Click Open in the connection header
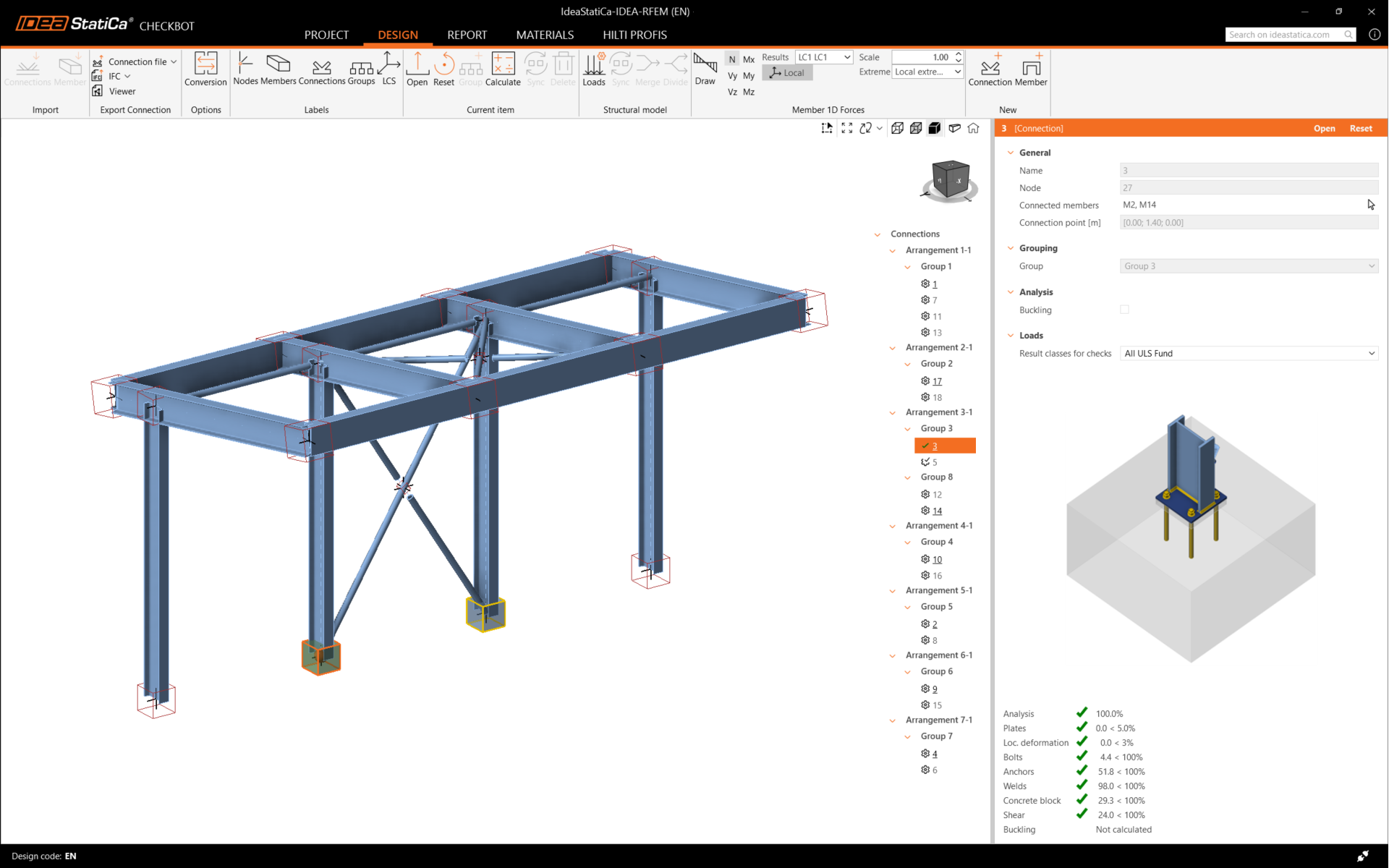This screenshot has height=868, width=1389. point(1324,128)
